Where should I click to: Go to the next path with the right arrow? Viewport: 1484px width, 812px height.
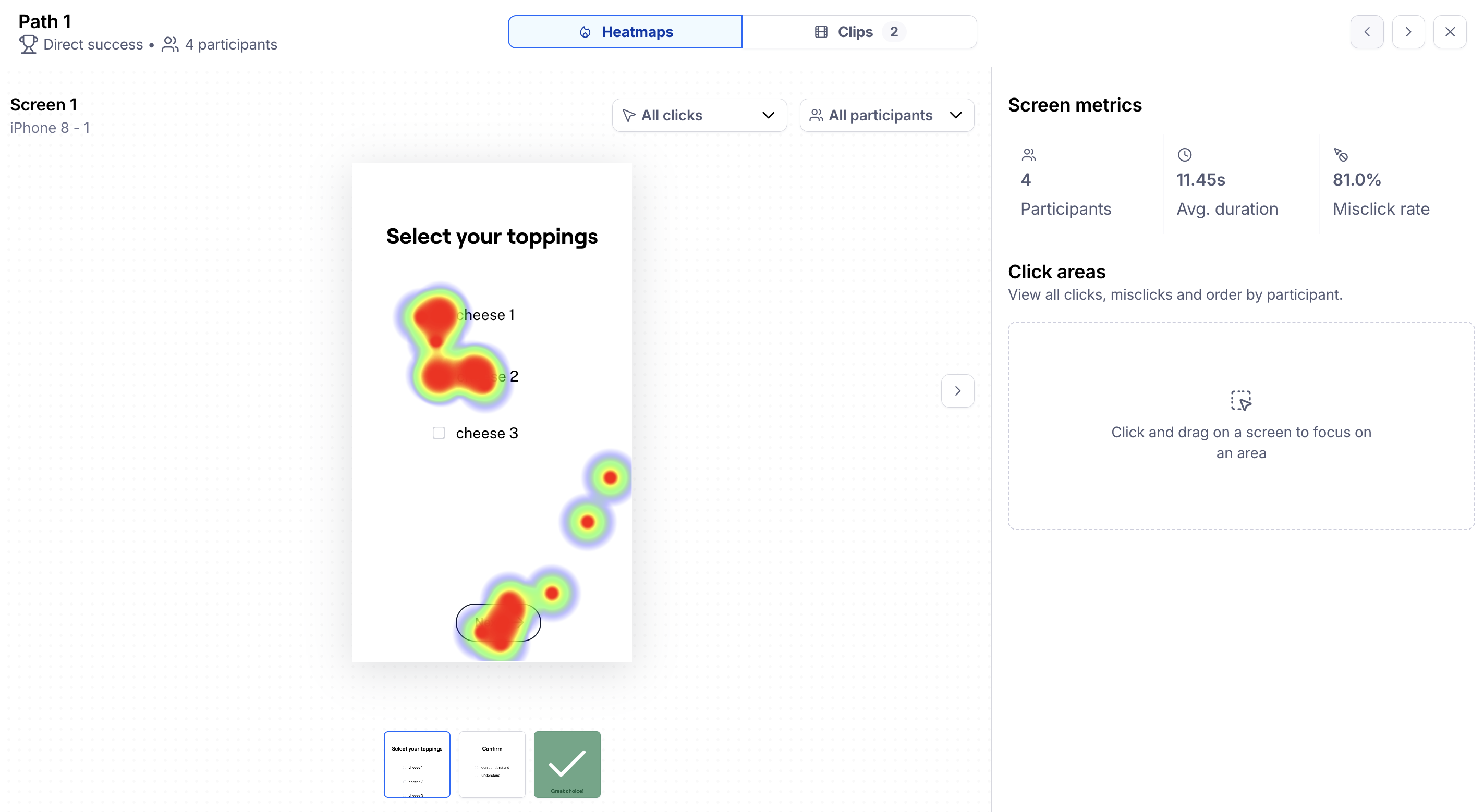[1408, 32]
